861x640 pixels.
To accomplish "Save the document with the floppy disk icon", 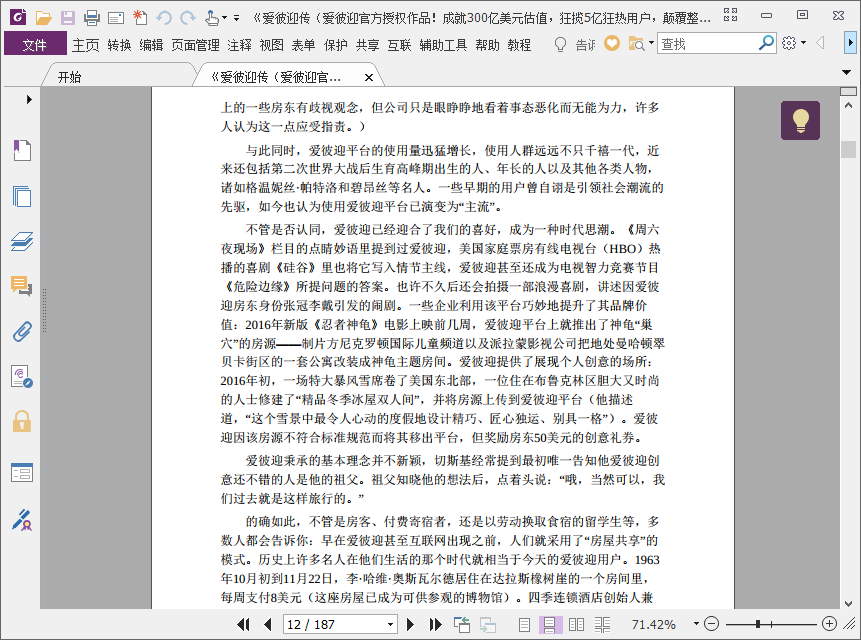I will 68,18.
